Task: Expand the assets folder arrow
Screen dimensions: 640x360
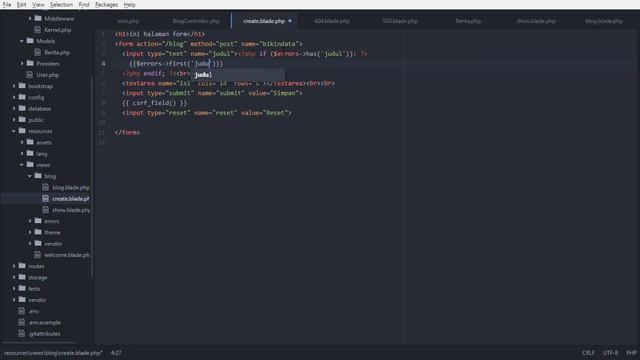Action: tap(22, 142)
